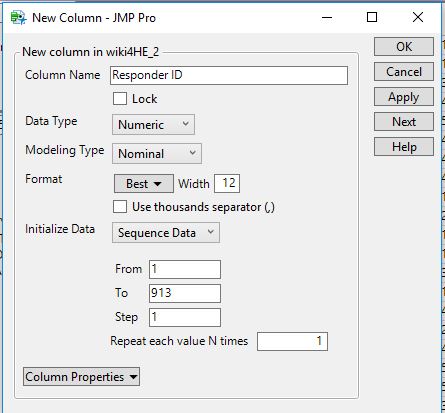Click the To value field
This screenshot has width=445, height=413.
(185, 293)
